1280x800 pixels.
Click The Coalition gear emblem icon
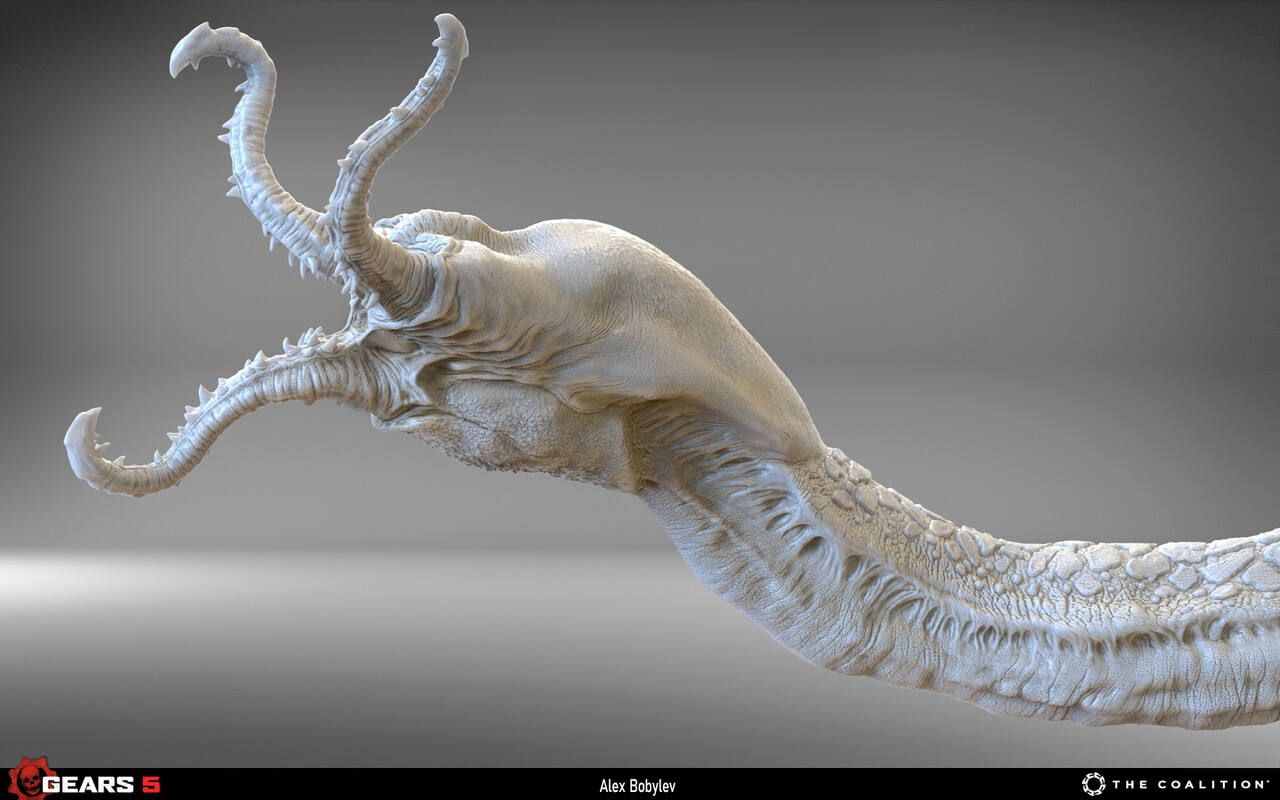tap(1094, 784)
